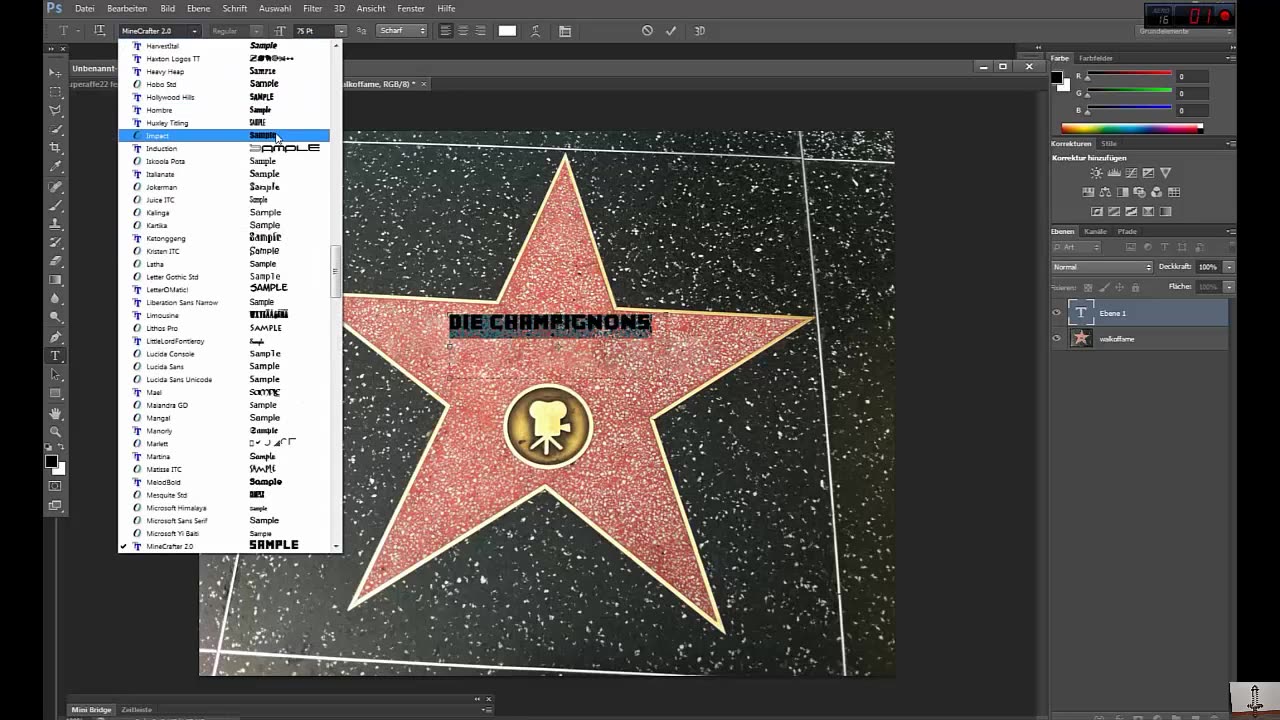The image size is (1280, 720).
Task: Hide the Ebene 1 layer
Action: (1057, 313)
